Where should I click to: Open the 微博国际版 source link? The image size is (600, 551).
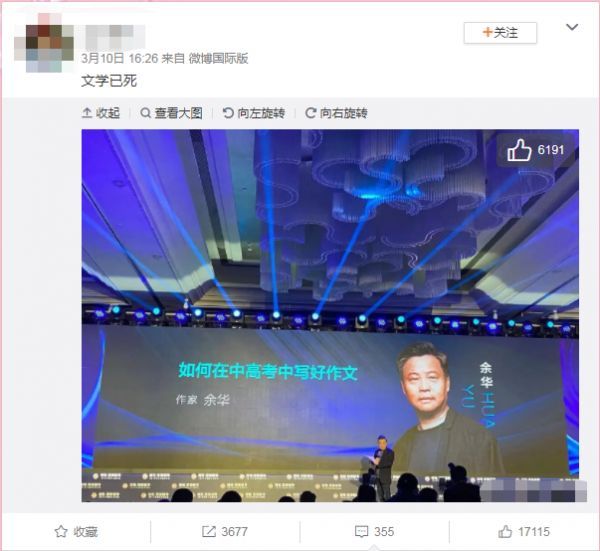(x=218, y=58)
